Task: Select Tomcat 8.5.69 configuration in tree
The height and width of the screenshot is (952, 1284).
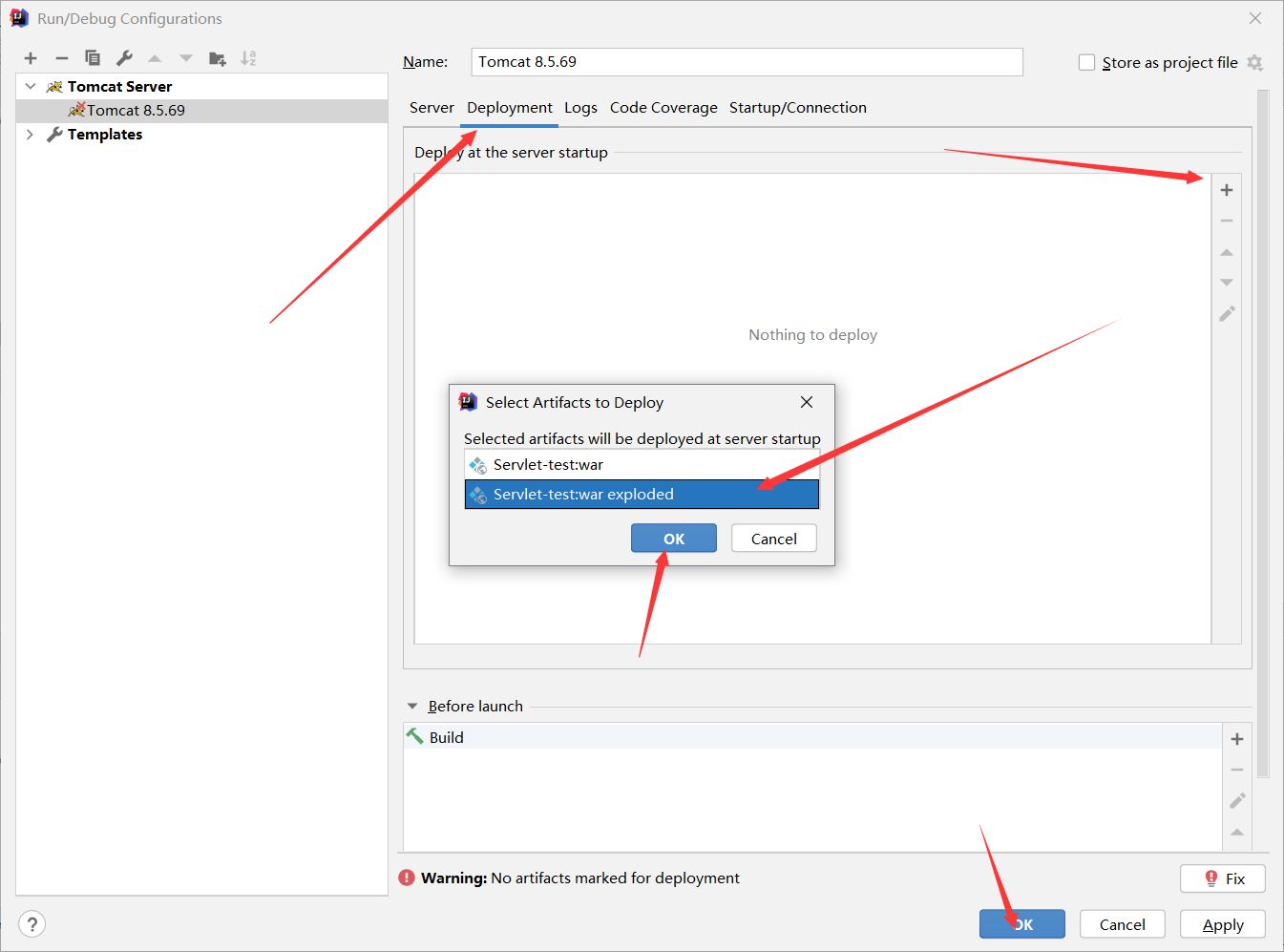Action: [202, 111]
